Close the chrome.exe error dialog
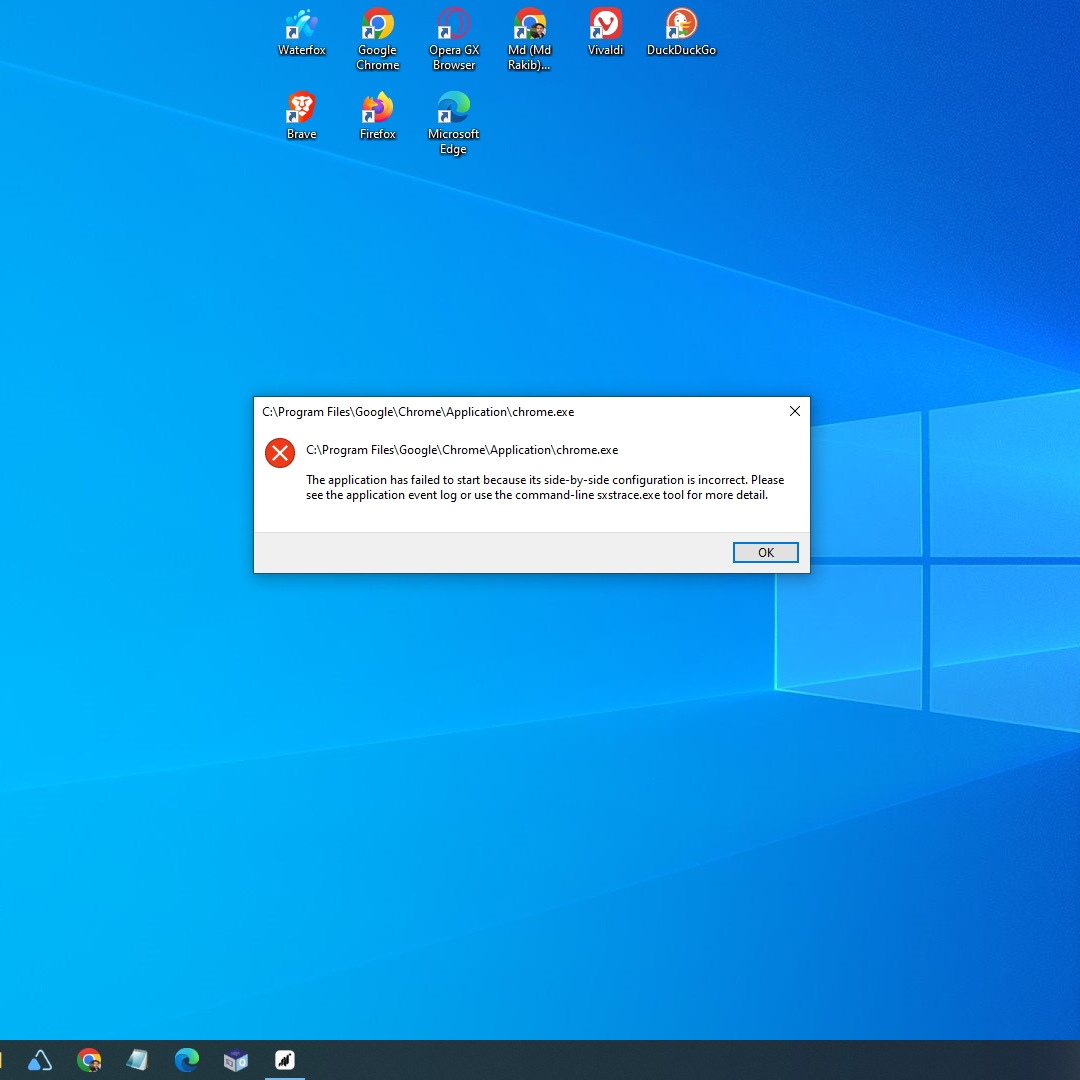This screenshot has width=1080, height=1080. (x=794, y=411)
